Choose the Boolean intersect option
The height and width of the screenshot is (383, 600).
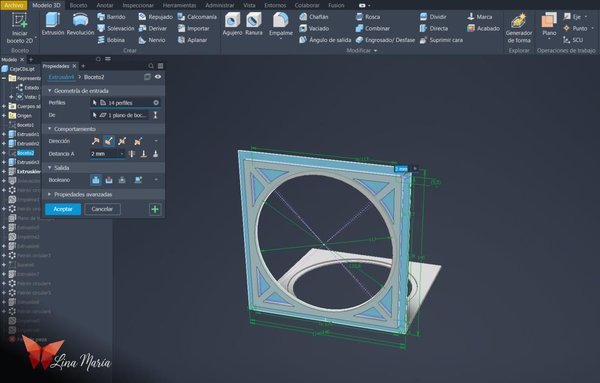pos(122,180)
